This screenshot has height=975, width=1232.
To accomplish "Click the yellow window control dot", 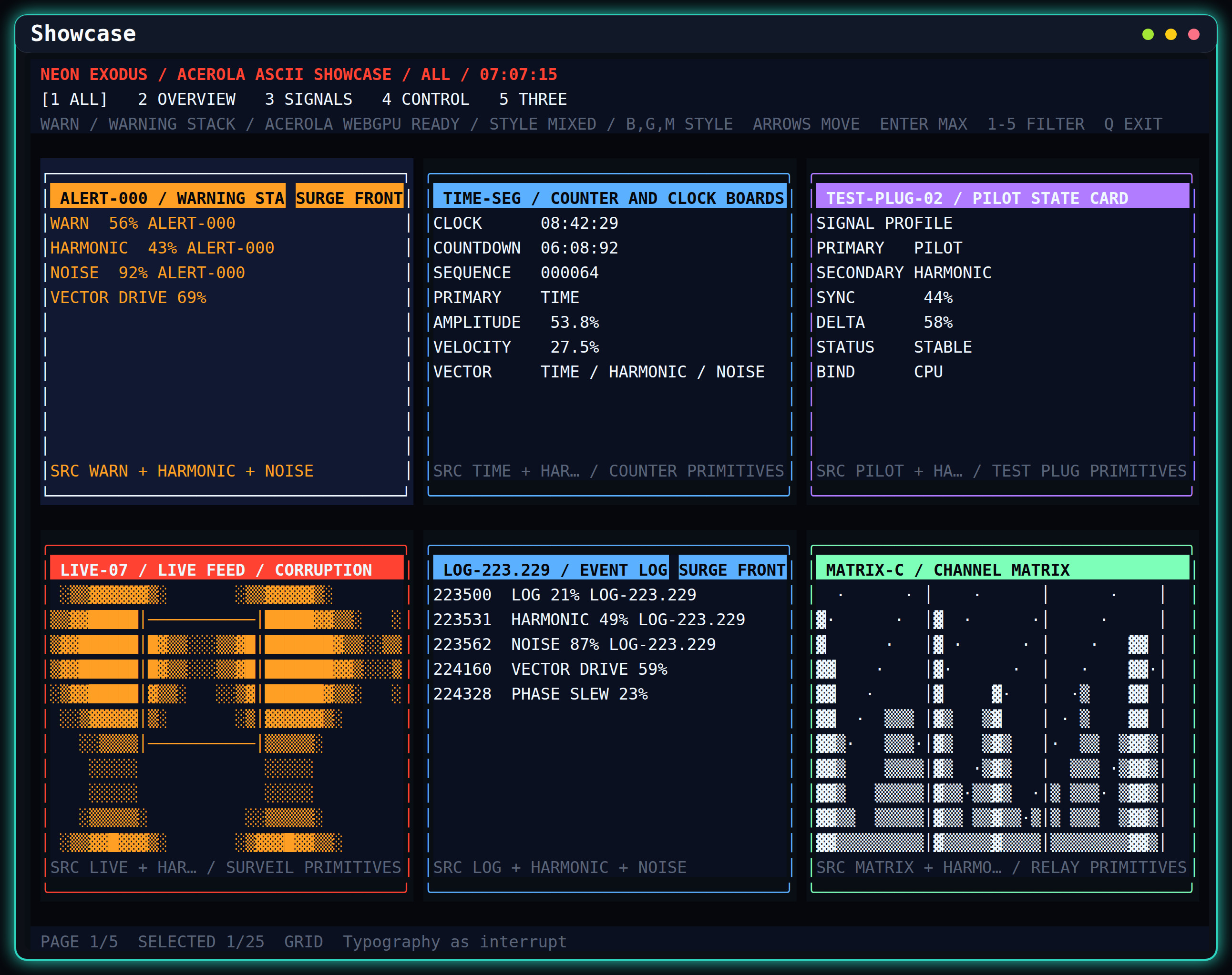I will coord(1170,34).
